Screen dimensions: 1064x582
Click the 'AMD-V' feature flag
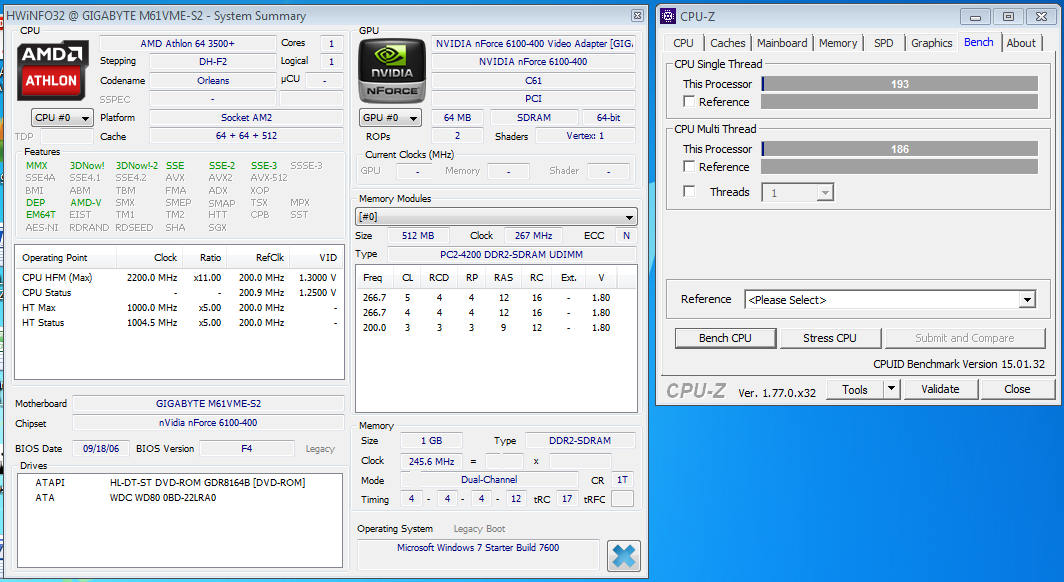coord(86,203)
